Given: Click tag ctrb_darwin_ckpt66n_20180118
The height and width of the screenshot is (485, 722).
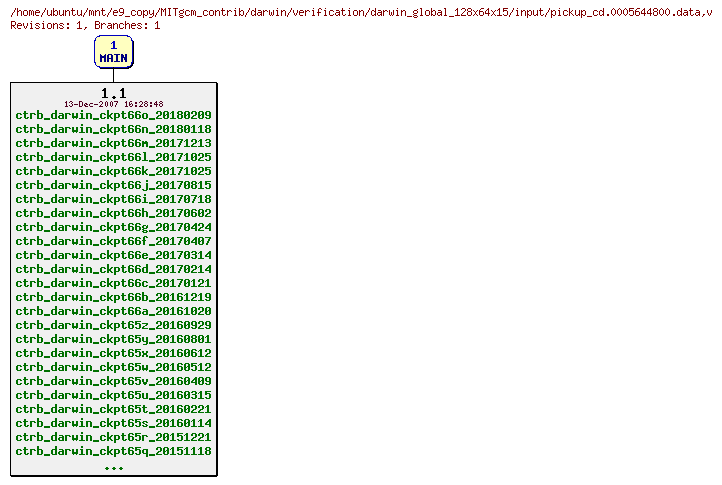Looking at the screenshot, I should tap(114, 129).
